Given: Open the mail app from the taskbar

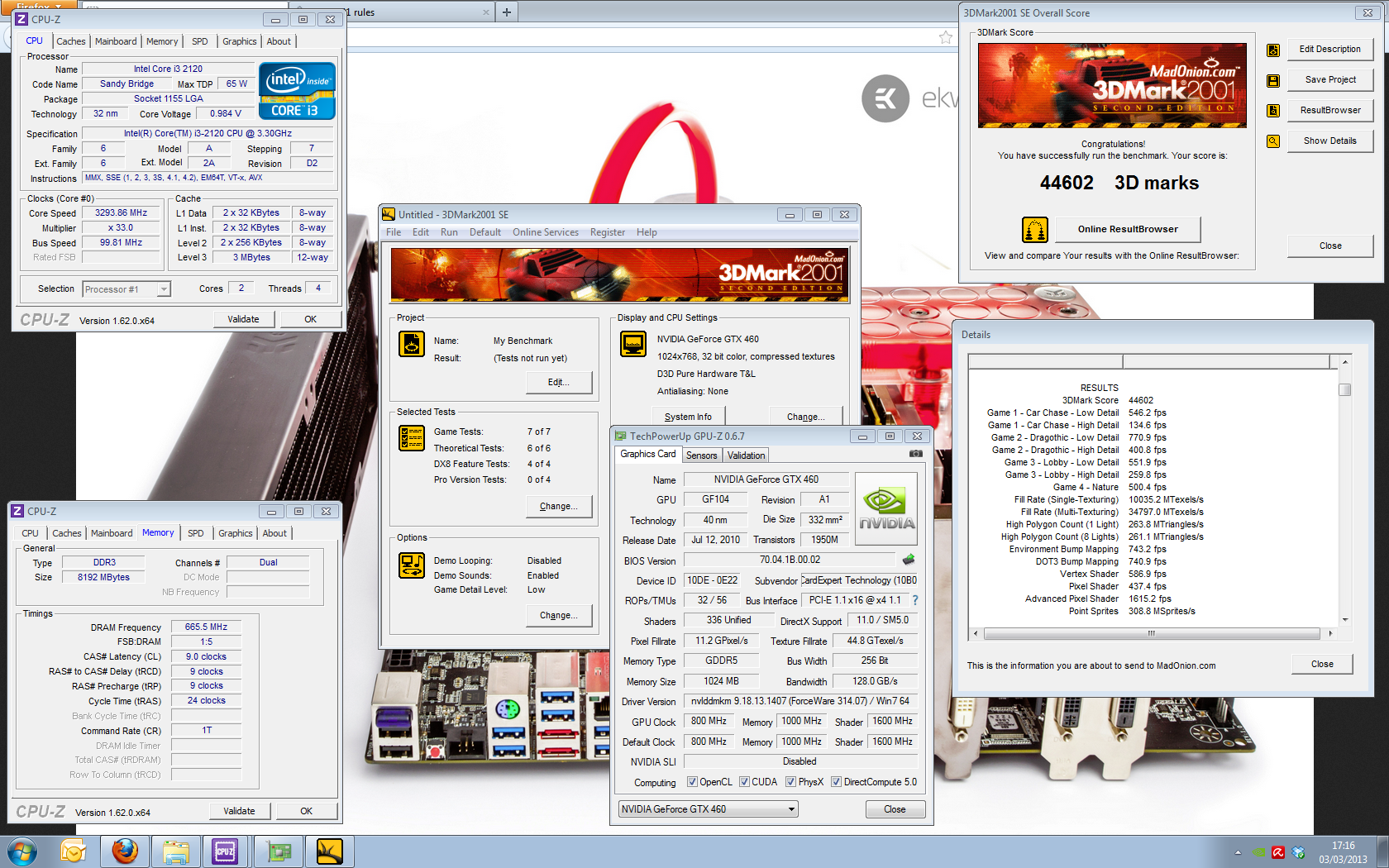Looking at the screenshot, I should click(74, 851).
